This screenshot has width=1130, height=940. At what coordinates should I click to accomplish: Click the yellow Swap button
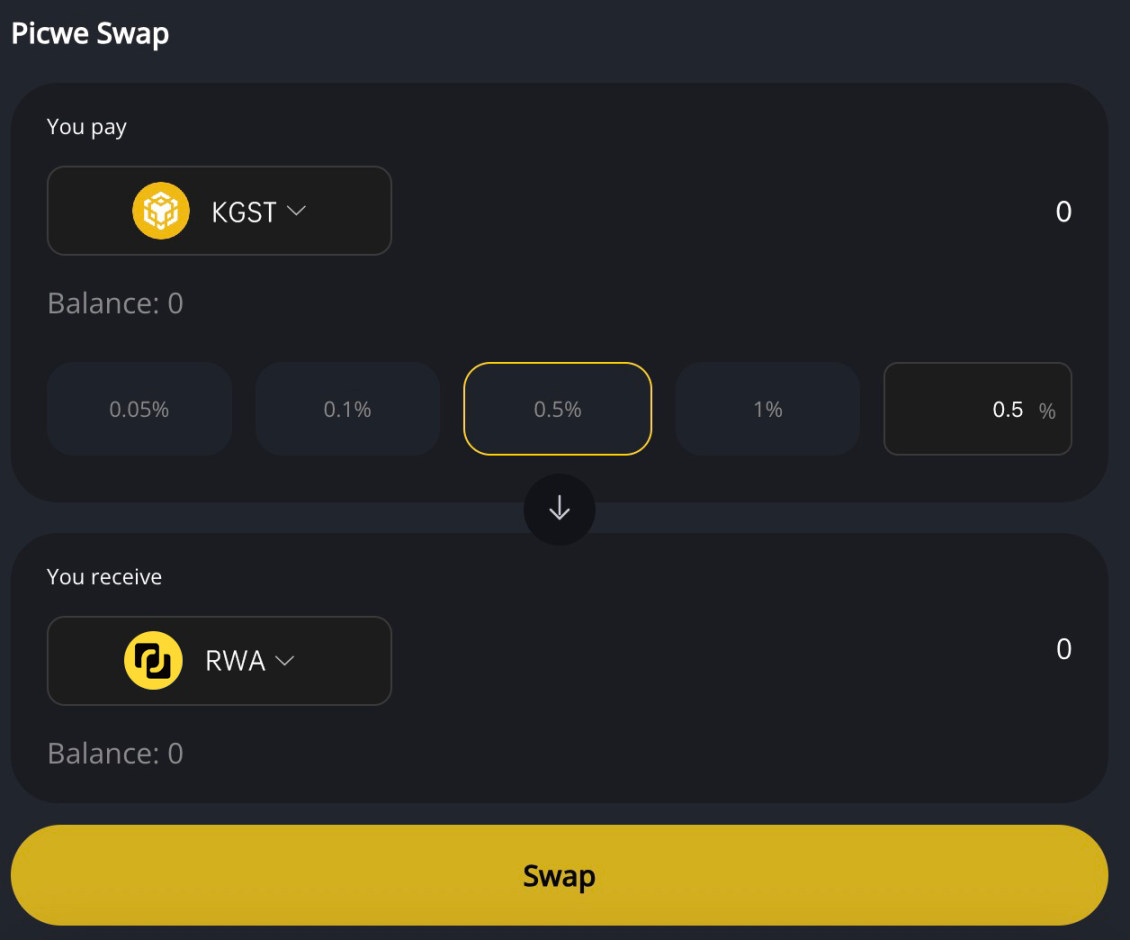point(559,876)
